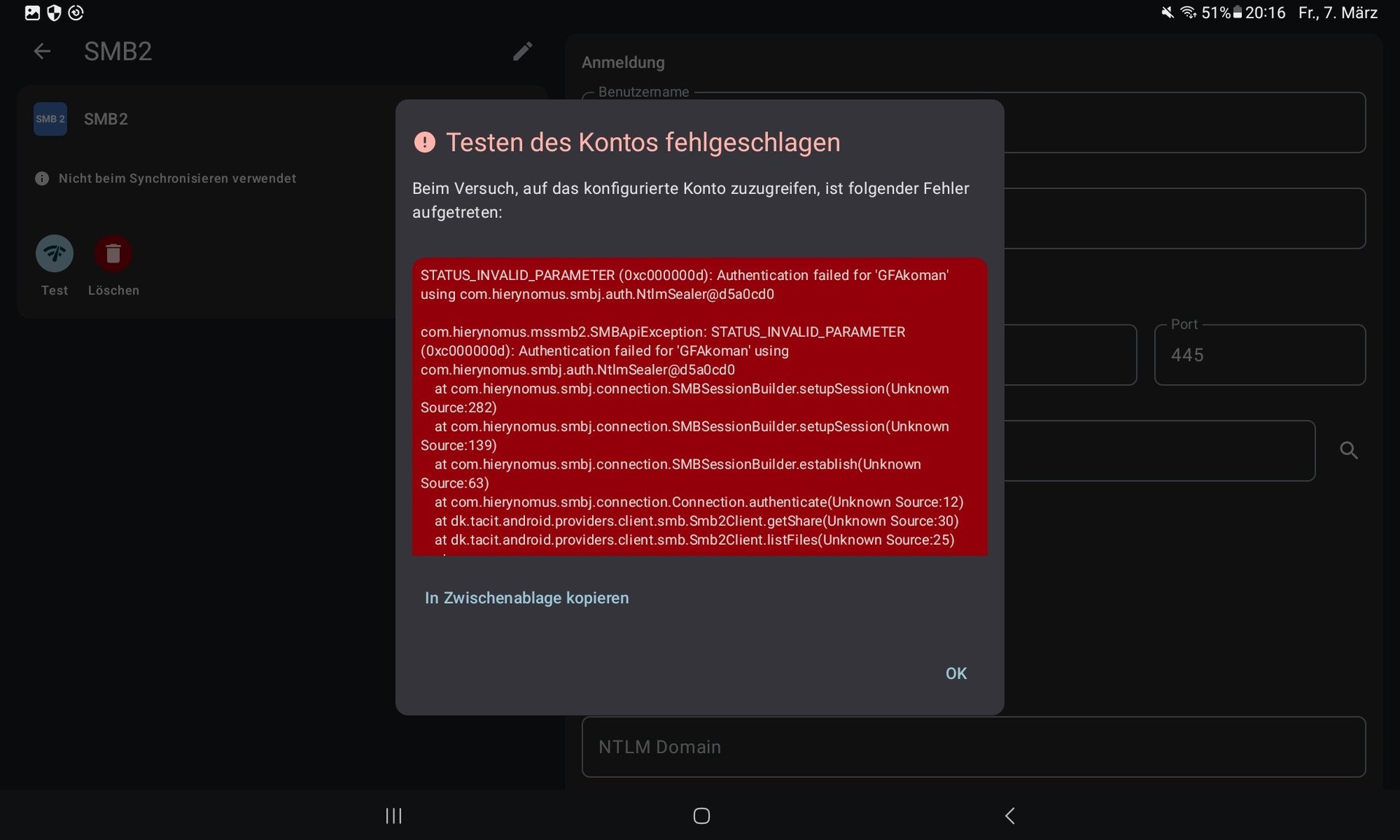Tap the red Löschen trash icon
The width and height of the screenshot is (1400, 840).
(113, 254)
